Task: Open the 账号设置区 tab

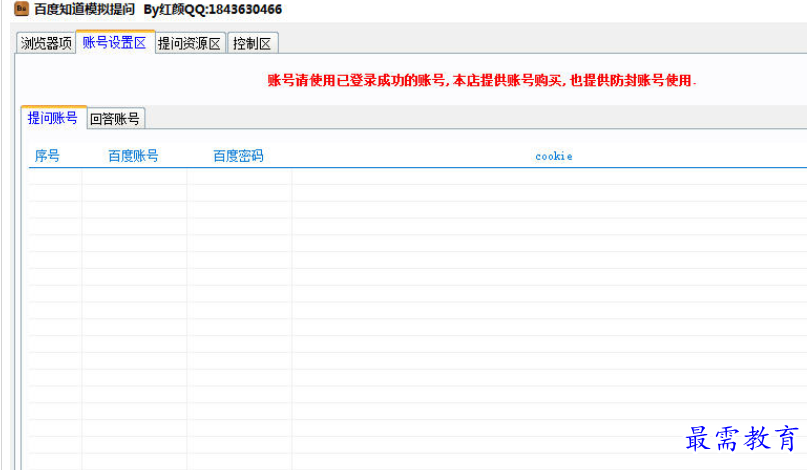Action: click(115, 42)
